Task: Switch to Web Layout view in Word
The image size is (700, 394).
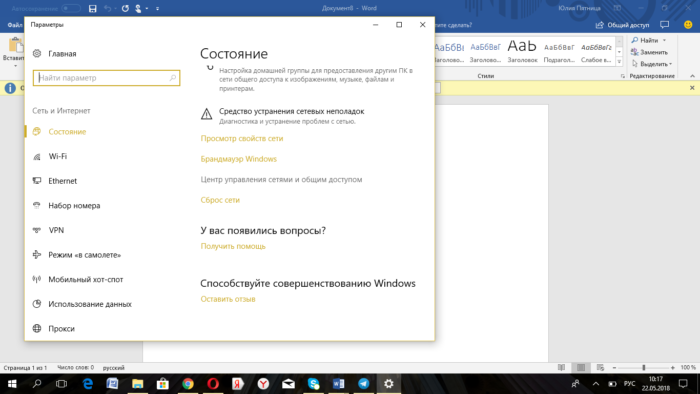Action: click(x=600, y=368)
